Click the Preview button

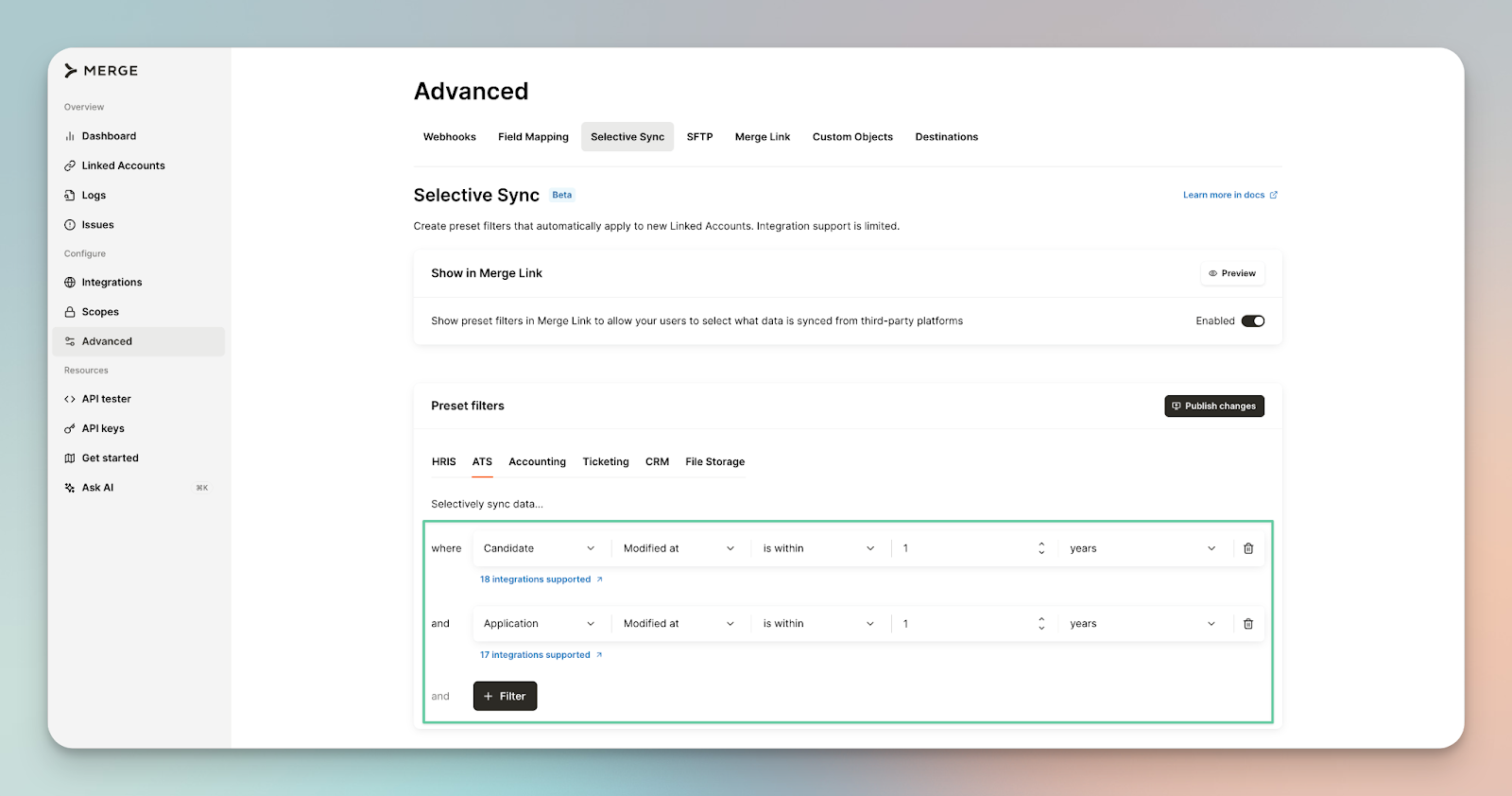tap(1232, 273)
